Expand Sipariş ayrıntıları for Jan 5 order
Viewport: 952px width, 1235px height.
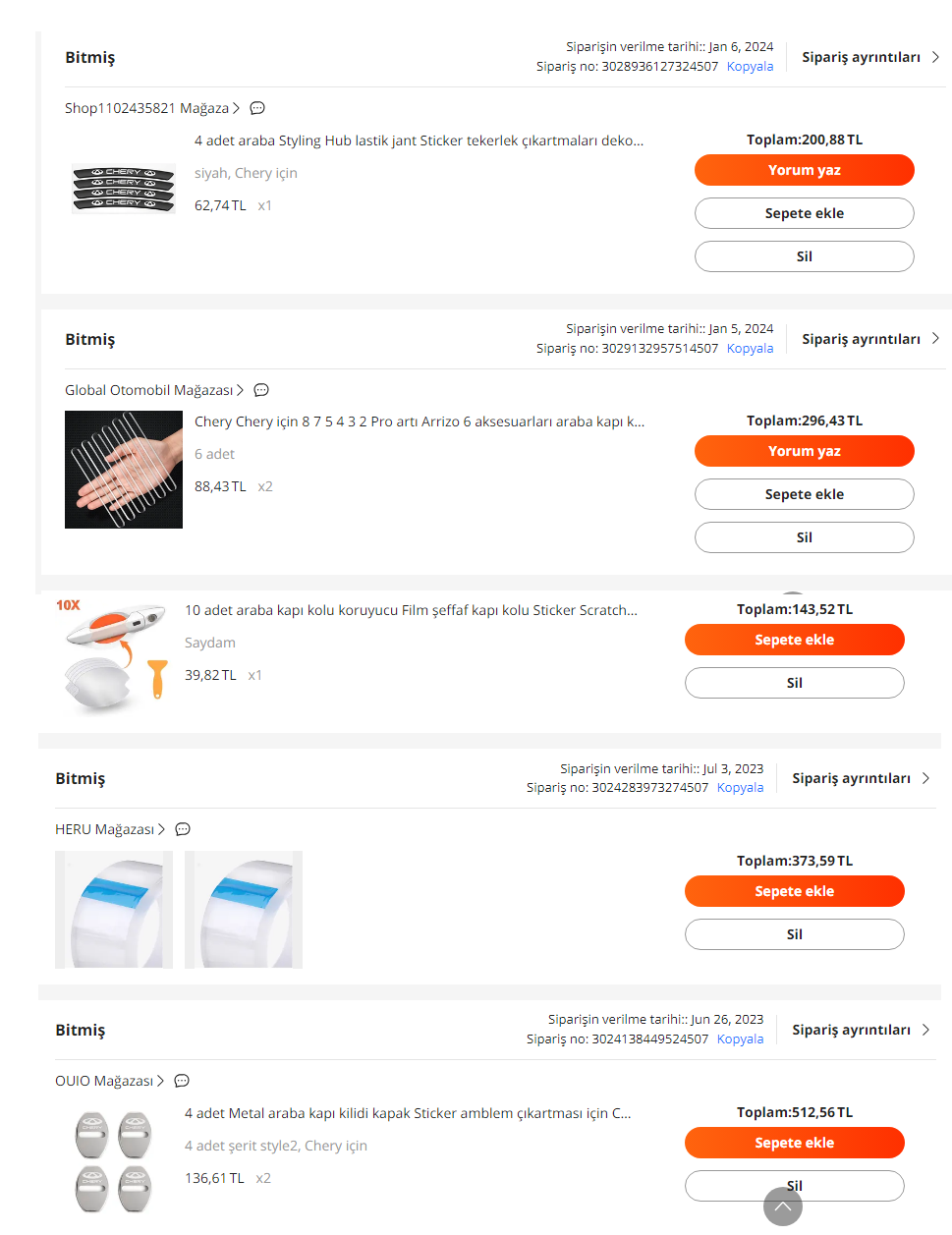(870, 339)
